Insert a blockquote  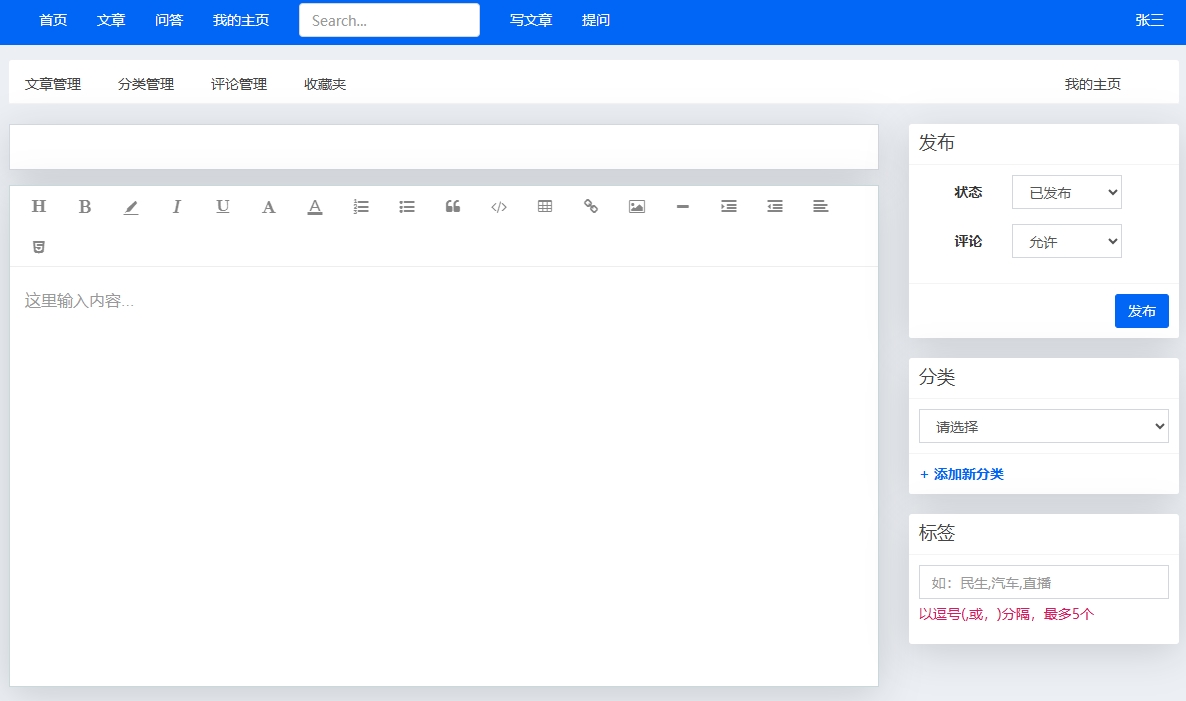click(452, 206)
